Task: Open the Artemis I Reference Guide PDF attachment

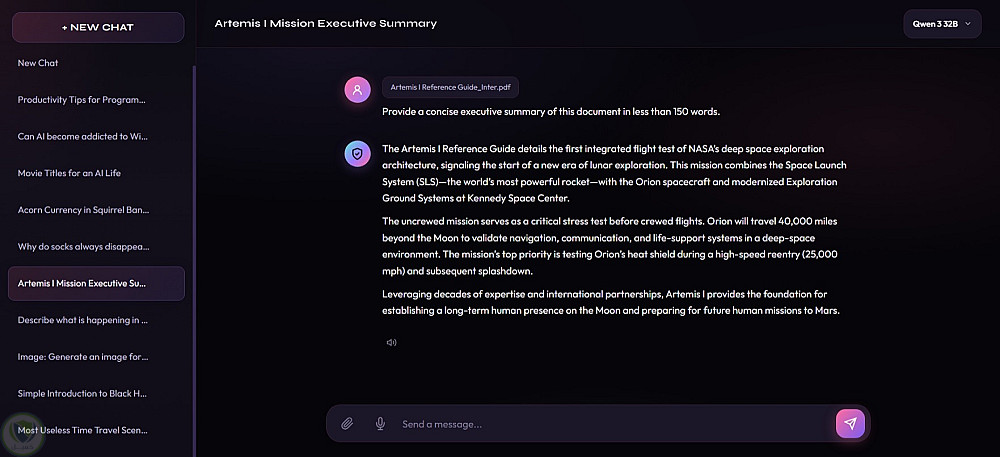Action: click(450, 88)
